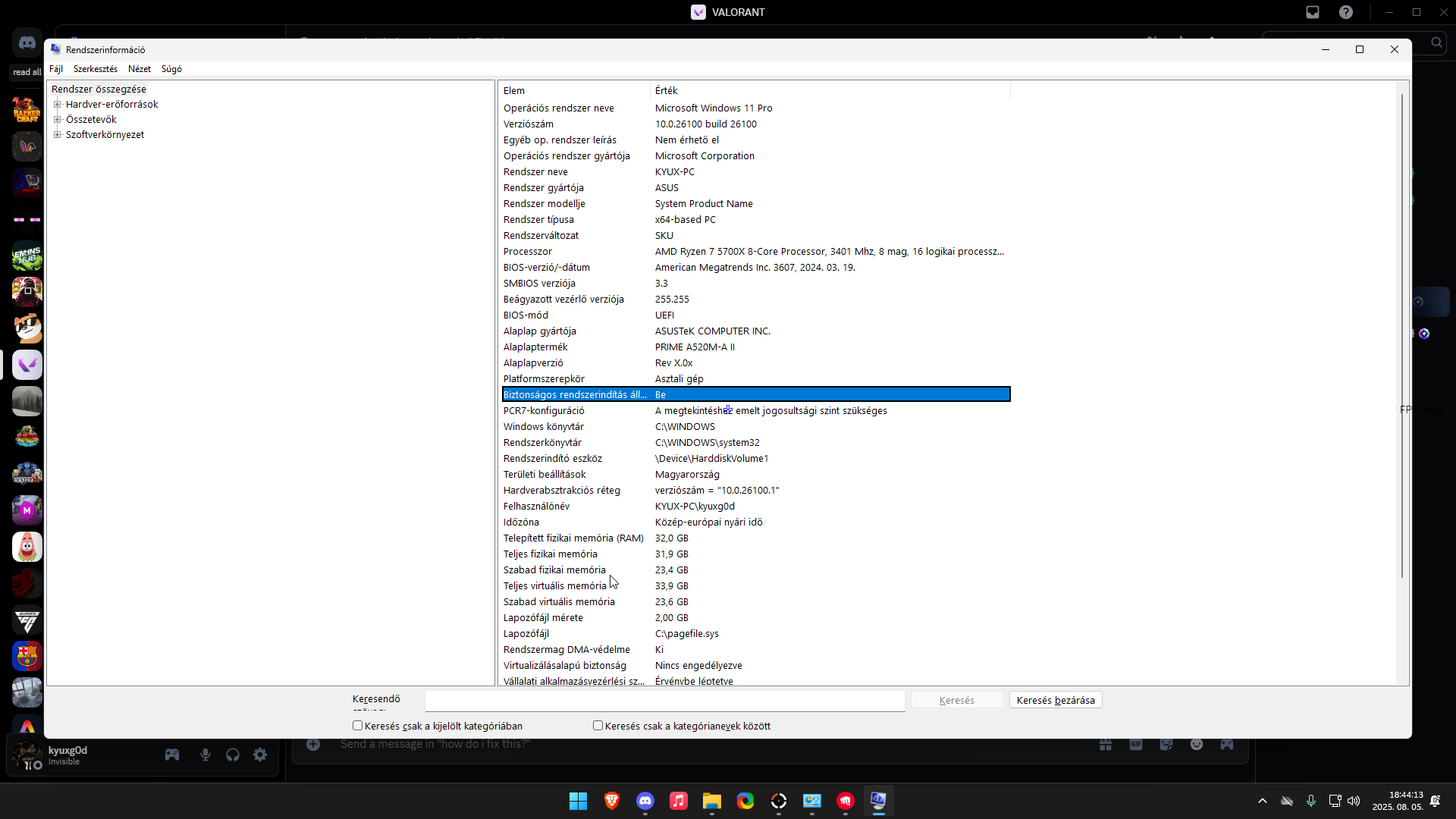1456x819 pixels.
Task: Click the Keresés button
Action: (x=957, y=700)
